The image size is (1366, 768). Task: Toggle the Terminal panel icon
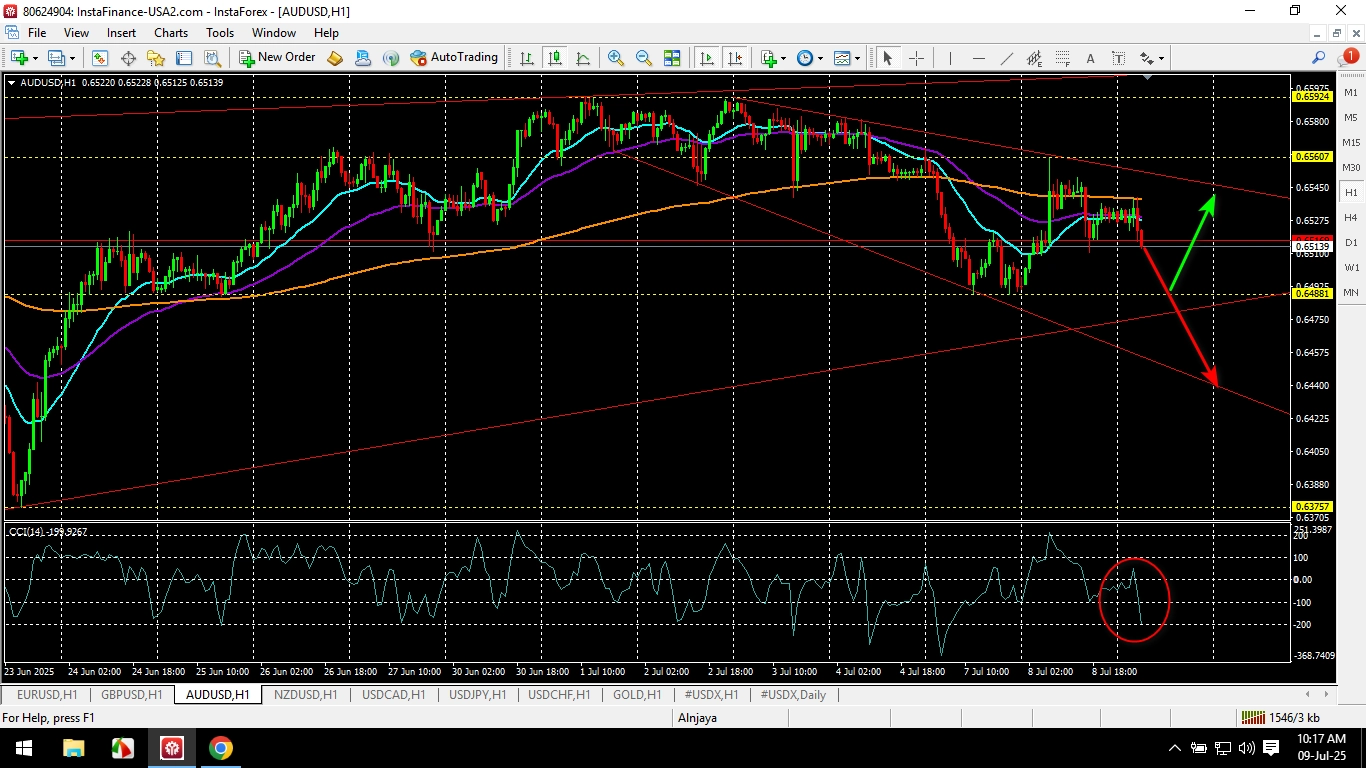[x=184, y=58]
